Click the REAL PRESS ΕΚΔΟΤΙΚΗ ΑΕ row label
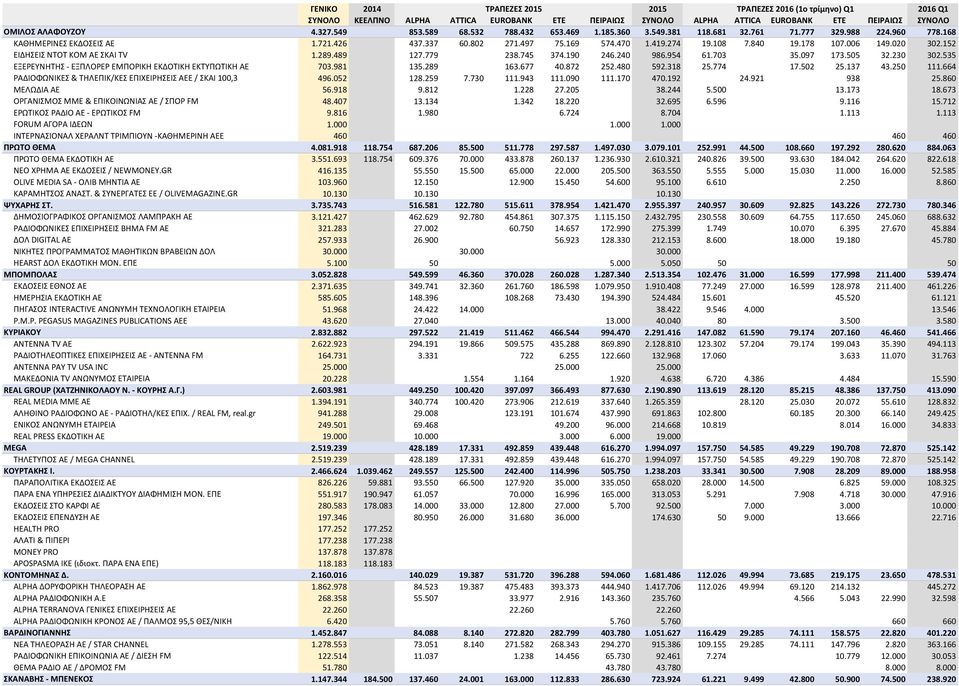959x686 pixels. [59, 436]
